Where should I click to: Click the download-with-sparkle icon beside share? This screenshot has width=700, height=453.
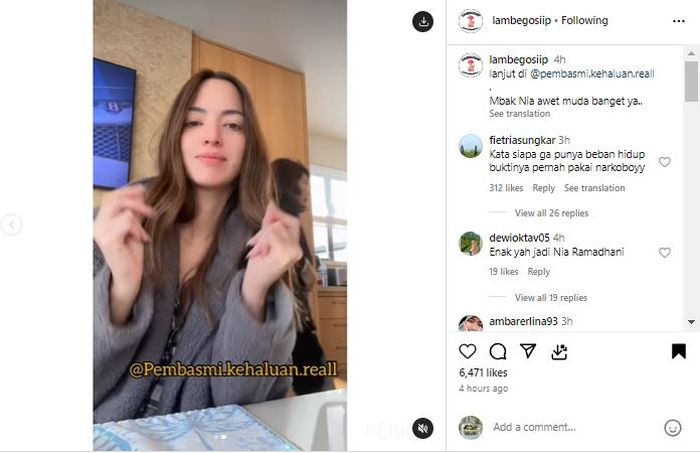[559, 352]
